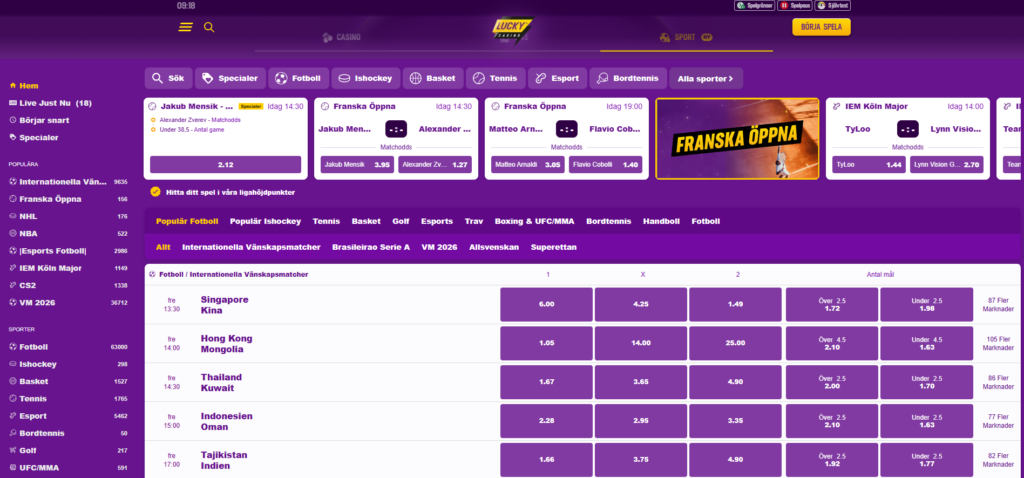
Task: Bet Flavio Cobolli at 1.40
Action: 605,165
